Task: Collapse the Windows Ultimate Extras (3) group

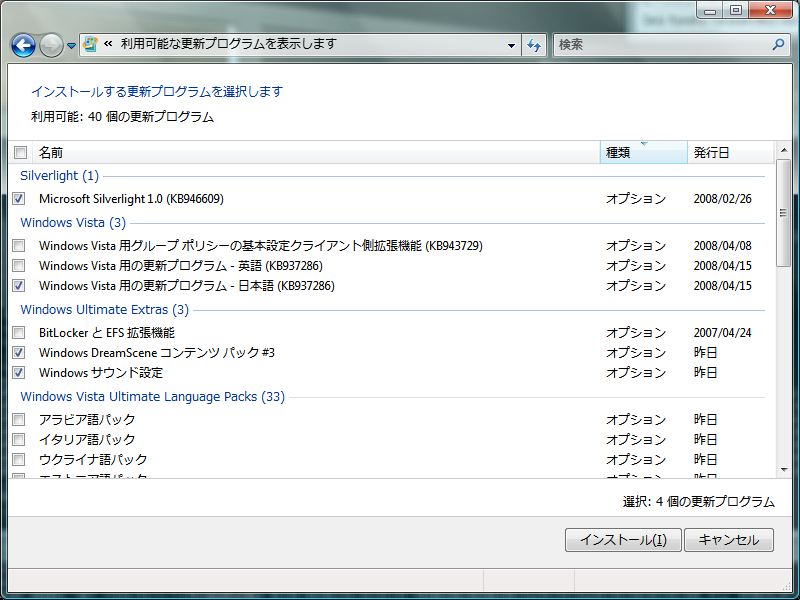Action: pos(105,310)
